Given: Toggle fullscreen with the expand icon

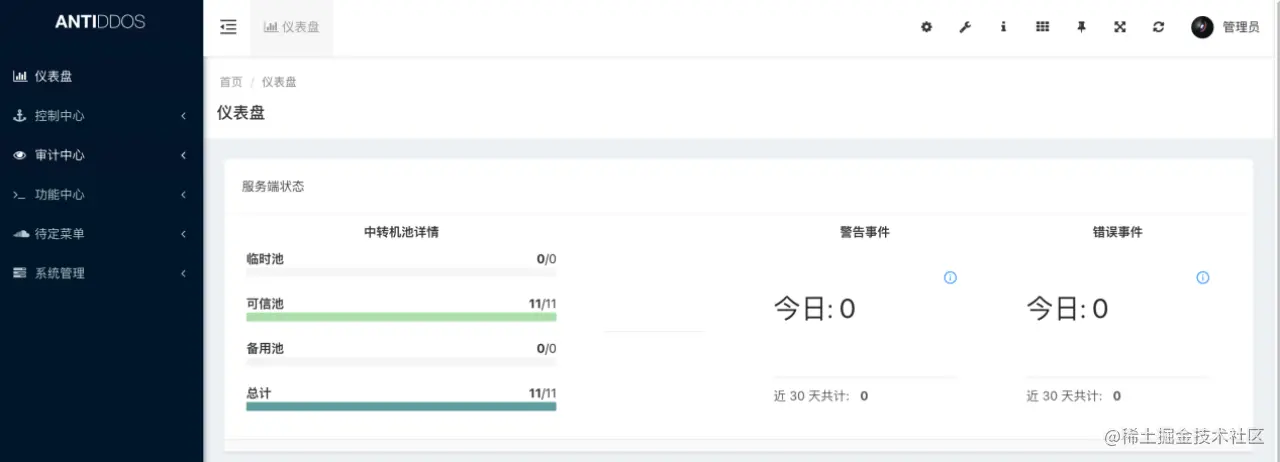Looking at the screenshot, I should [1120, 28].
